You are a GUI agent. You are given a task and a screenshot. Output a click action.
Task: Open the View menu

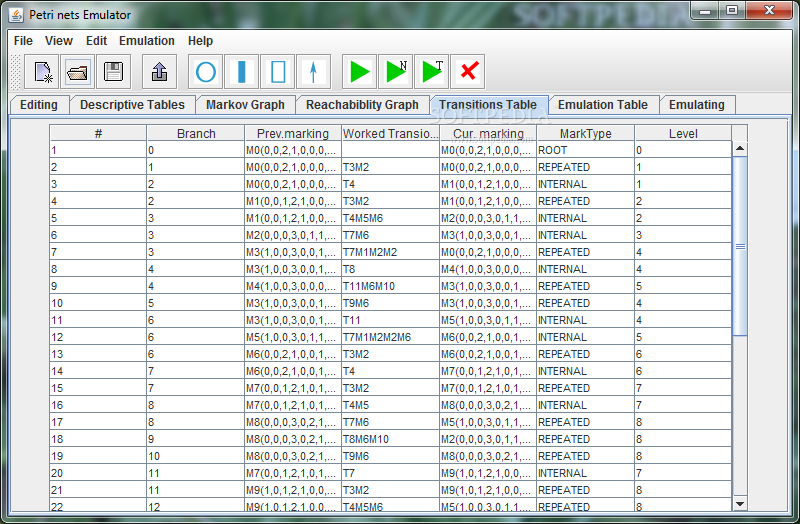click(x=59, y=41)
